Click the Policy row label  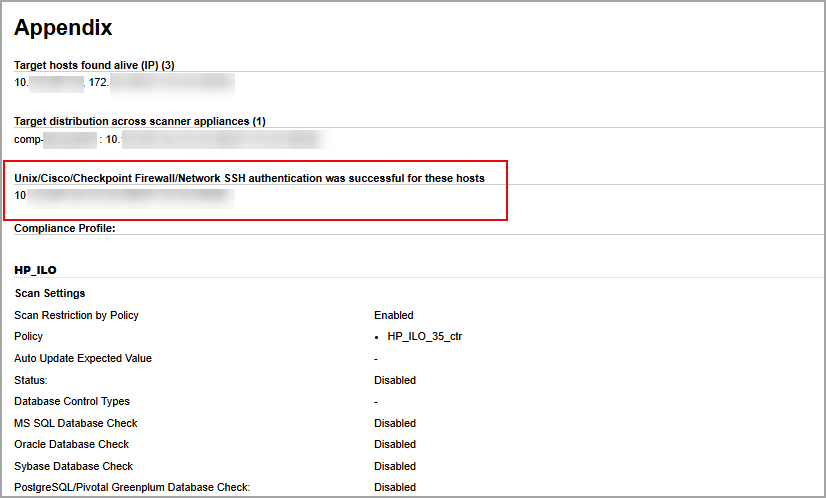pos(28,337)
